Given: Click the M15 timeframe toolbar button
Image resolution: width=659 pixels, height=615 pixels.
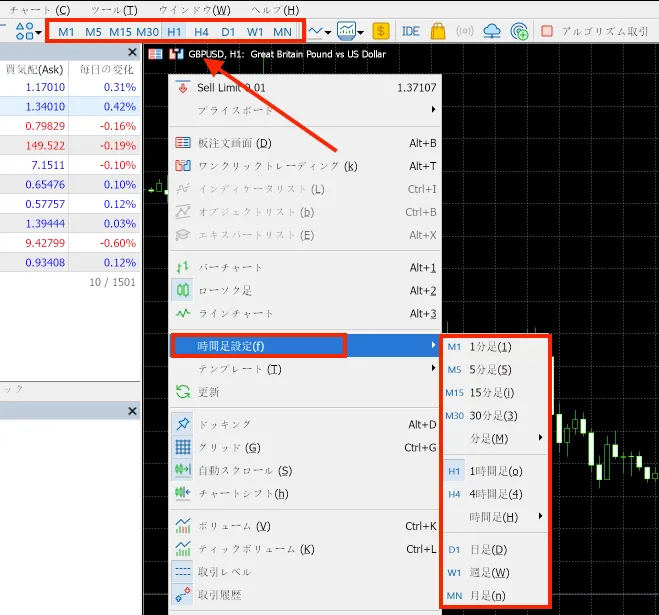Looking at the screenshot, I should click(120, 31).
